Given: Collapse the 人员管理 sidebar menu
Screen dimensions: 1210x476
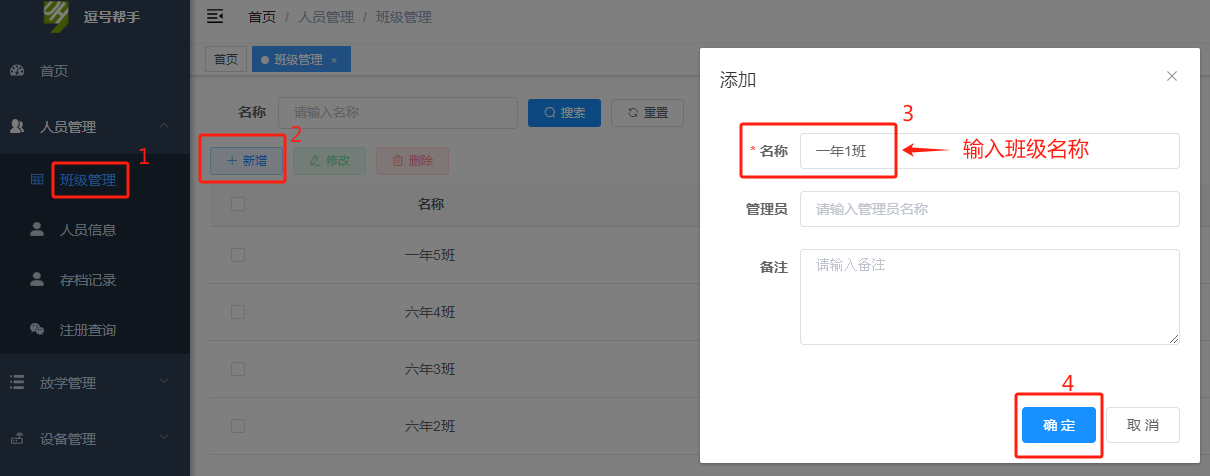Looking at the screenshot, I should (x=95, y=127).
